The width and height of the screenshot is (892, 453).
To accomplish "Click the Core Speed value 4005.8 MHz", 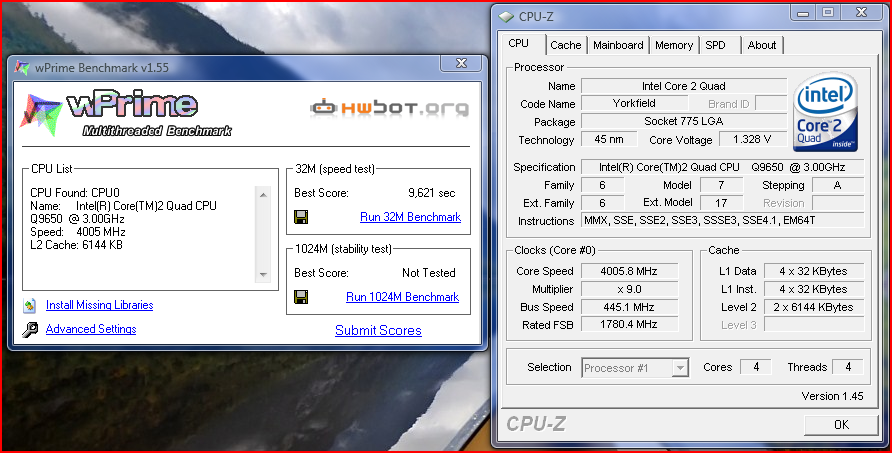I will click(x=629, y=271).
